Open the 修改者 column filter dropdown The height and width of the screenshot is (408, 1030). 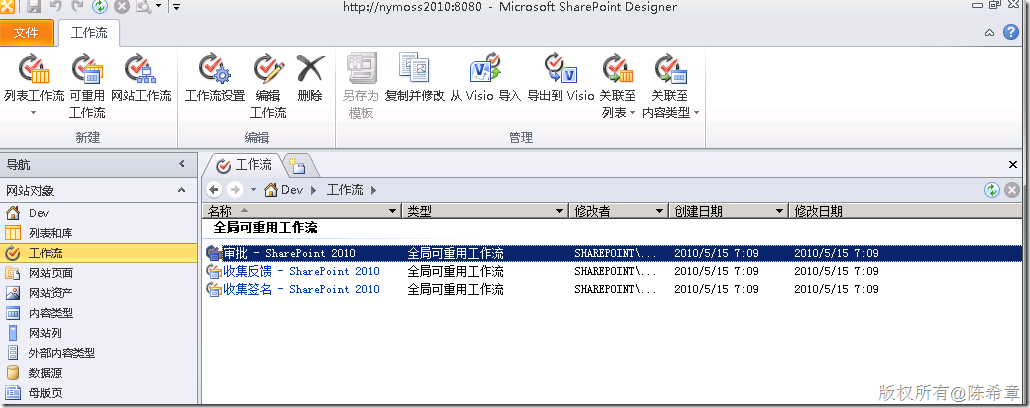coord(660,211)
